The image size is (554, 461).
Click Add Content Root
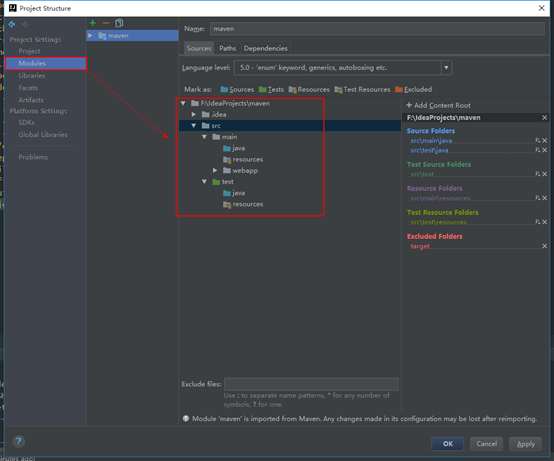(x=438, y=105)
